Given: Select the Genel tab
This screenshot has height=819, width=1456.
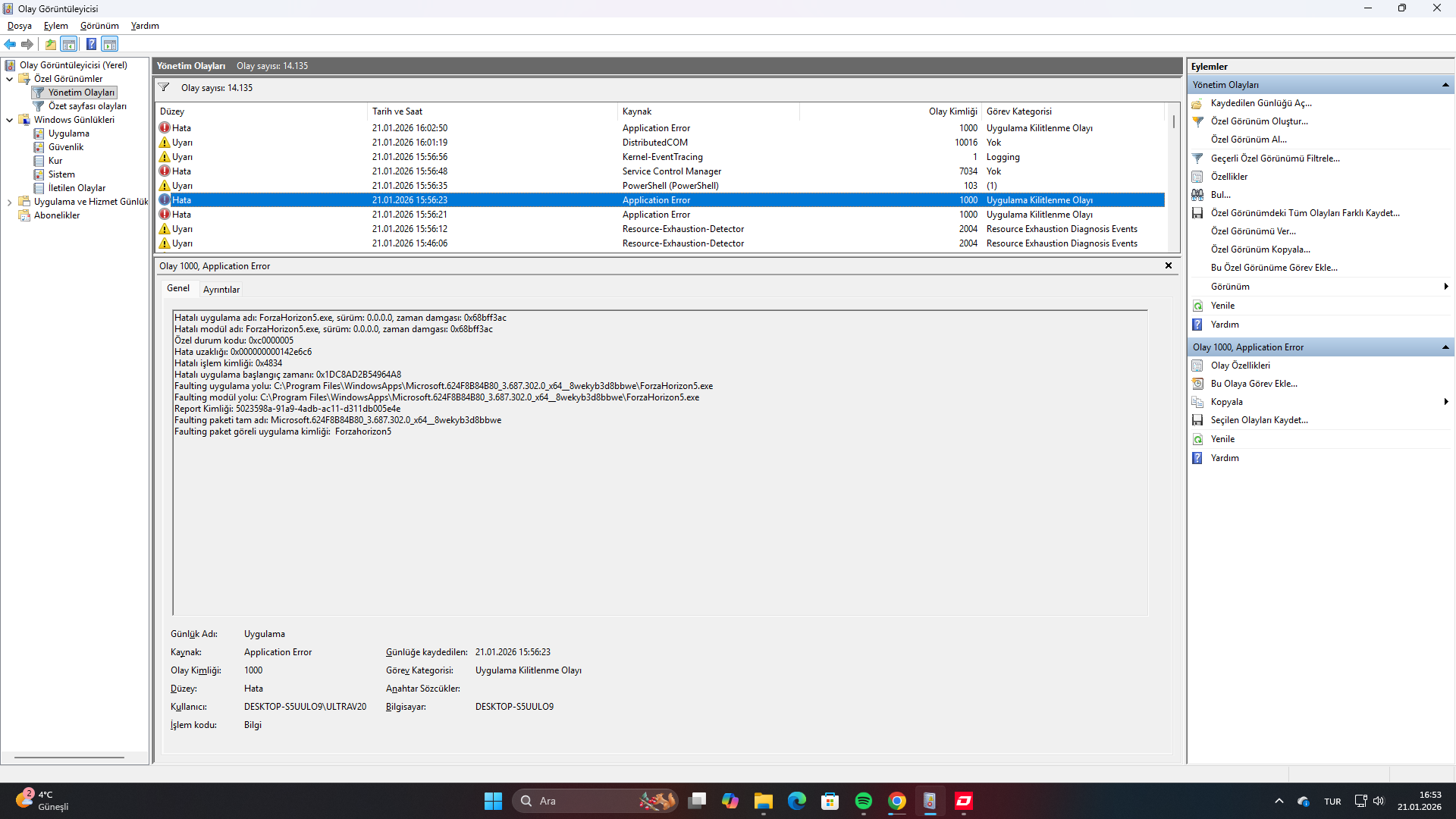Looking at the screenshot, I should (178, 288).
